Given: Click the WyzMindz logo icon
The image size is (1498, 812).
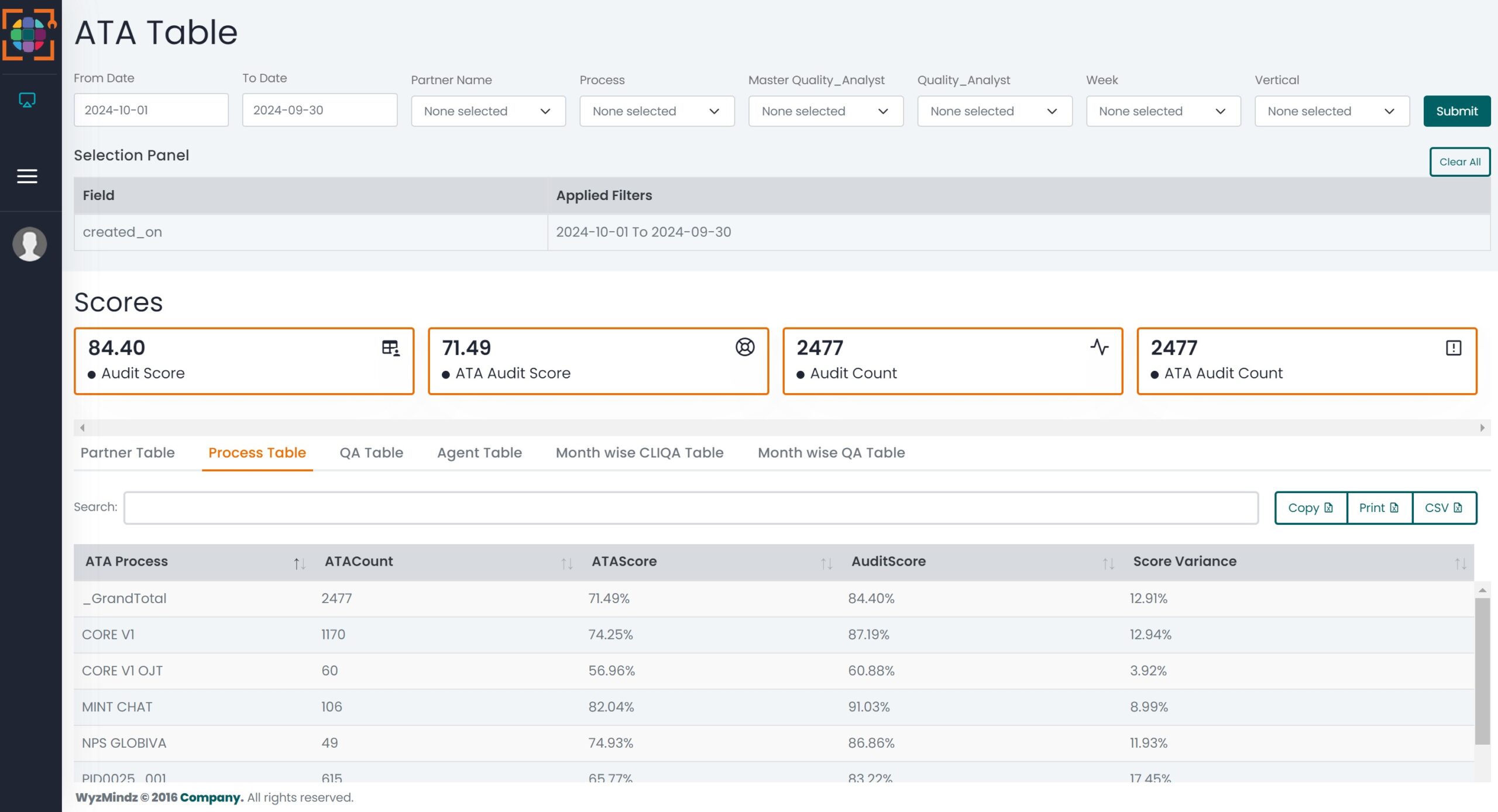Looking at the screenshot, I should click(x=29, y=34).
